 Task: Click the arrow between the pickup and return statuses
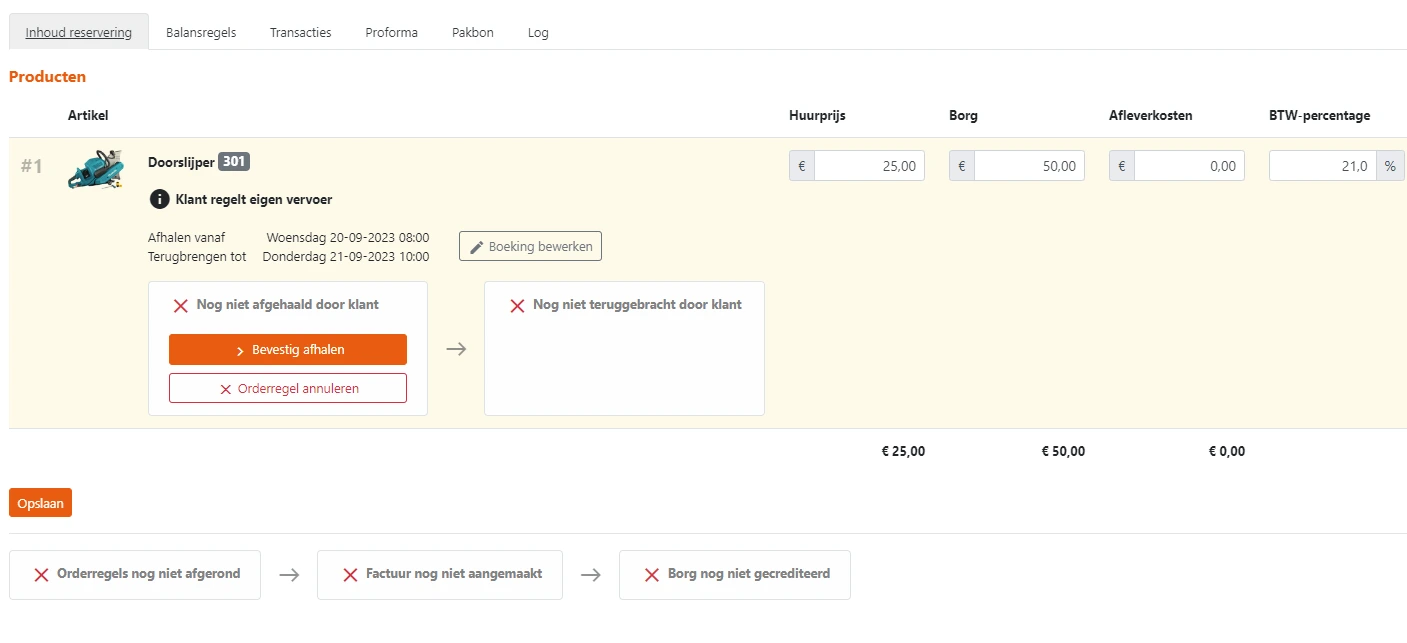[456, 348]
